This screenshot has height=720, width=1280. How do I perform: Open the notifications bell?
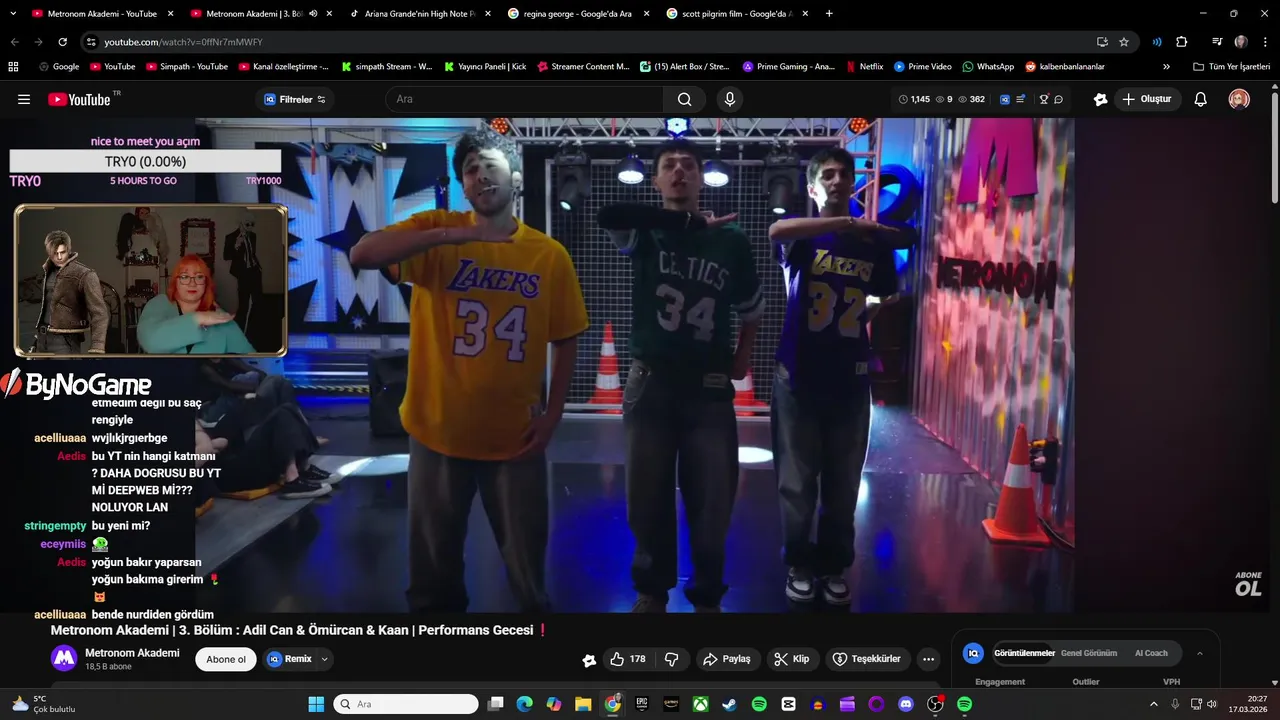click(x=1201, y=99)
